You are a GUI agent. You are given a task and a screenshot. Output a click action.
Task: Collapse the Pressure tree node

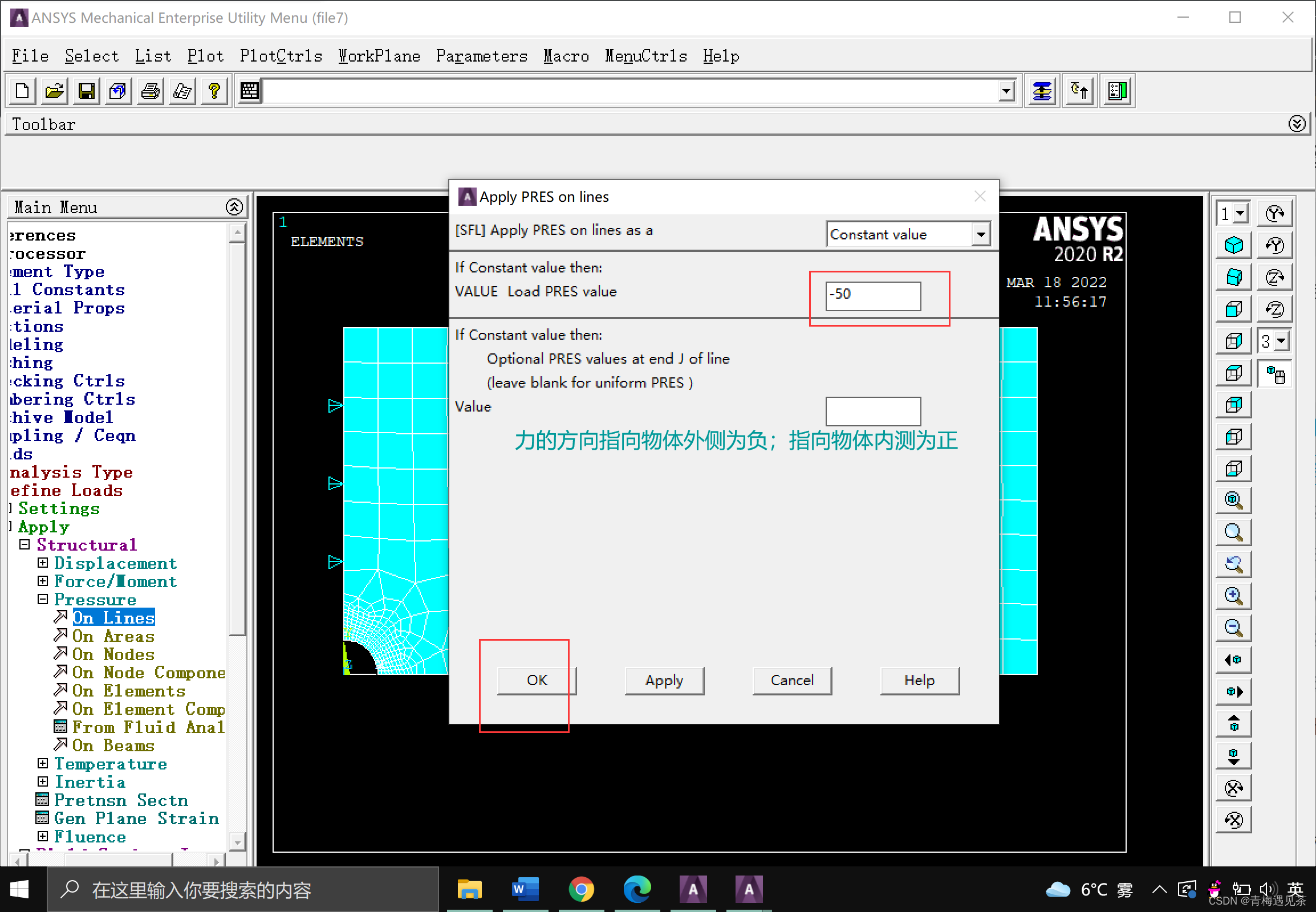(x=43, y=600)
